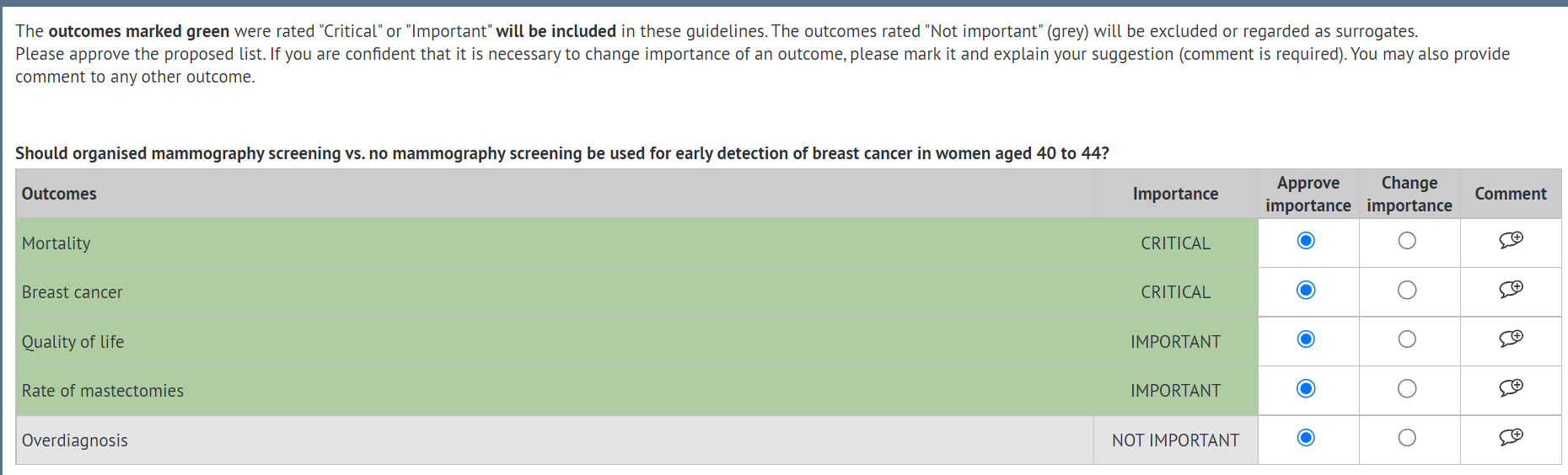This screenshot has width=1568, height=475.
Task: Mark Change importance for Rate of mastectomies
Action: (x=1407, y=389)
